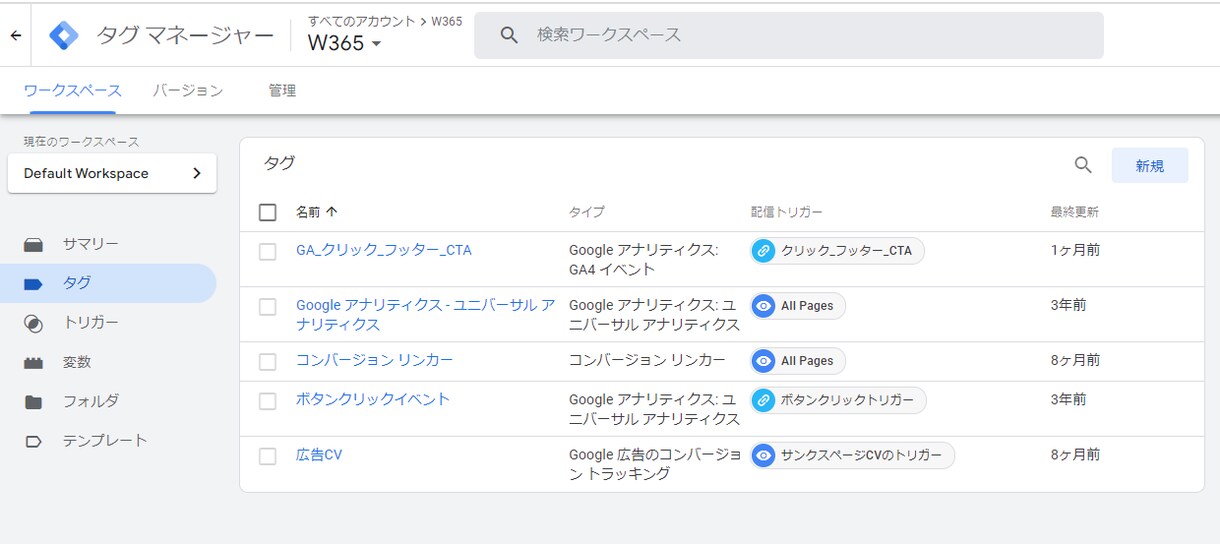
Task: Sort by the 最終更新 column header
Action: pyautogui.click(x=1074, y=212)
